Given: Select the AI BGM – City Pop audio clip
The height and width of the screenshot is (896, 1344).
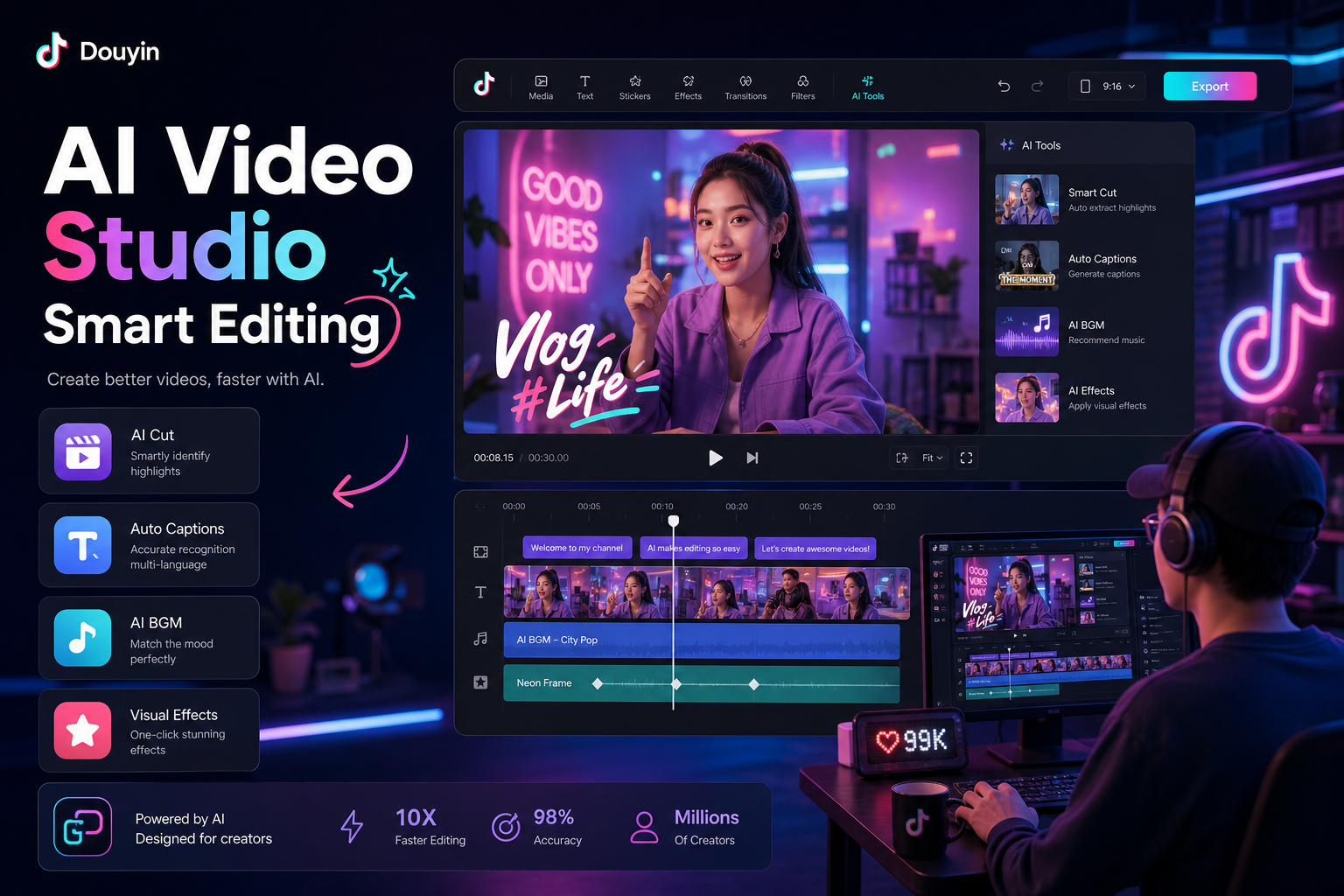Looking at the screenshot, I should tap(702, 640).
